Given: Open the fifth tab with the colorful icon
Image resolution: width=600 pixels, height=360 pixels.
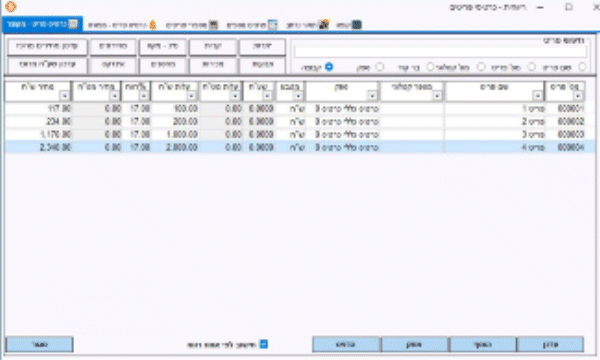Looking at the screenshot, I should (307, 25).
